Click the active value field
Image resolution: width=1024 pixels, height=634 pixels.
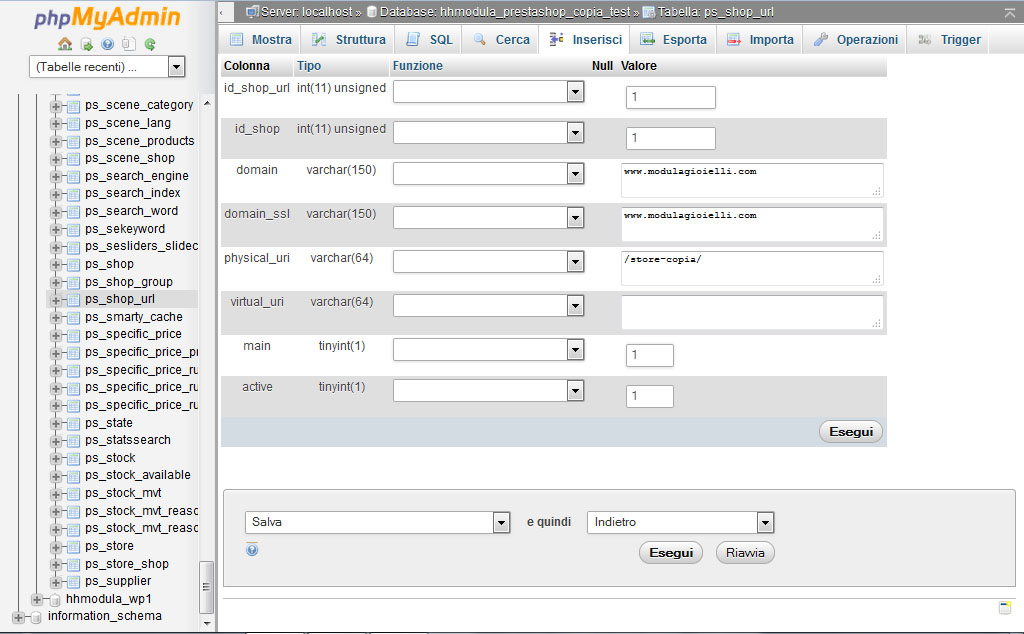pyautogui.click(x=650, y=396)
